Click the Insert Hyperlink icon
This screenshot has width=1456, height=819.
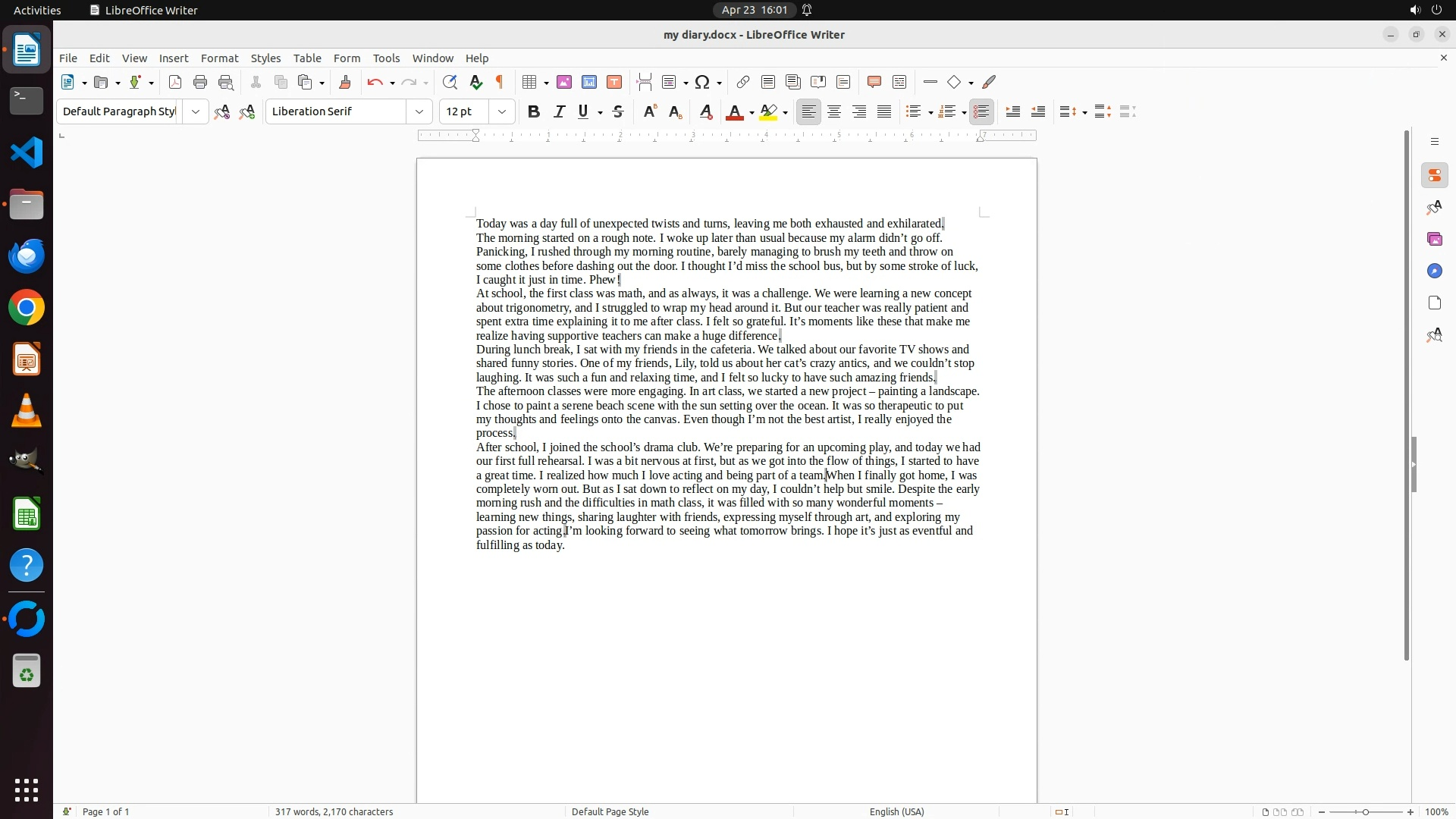click(743, 82)
